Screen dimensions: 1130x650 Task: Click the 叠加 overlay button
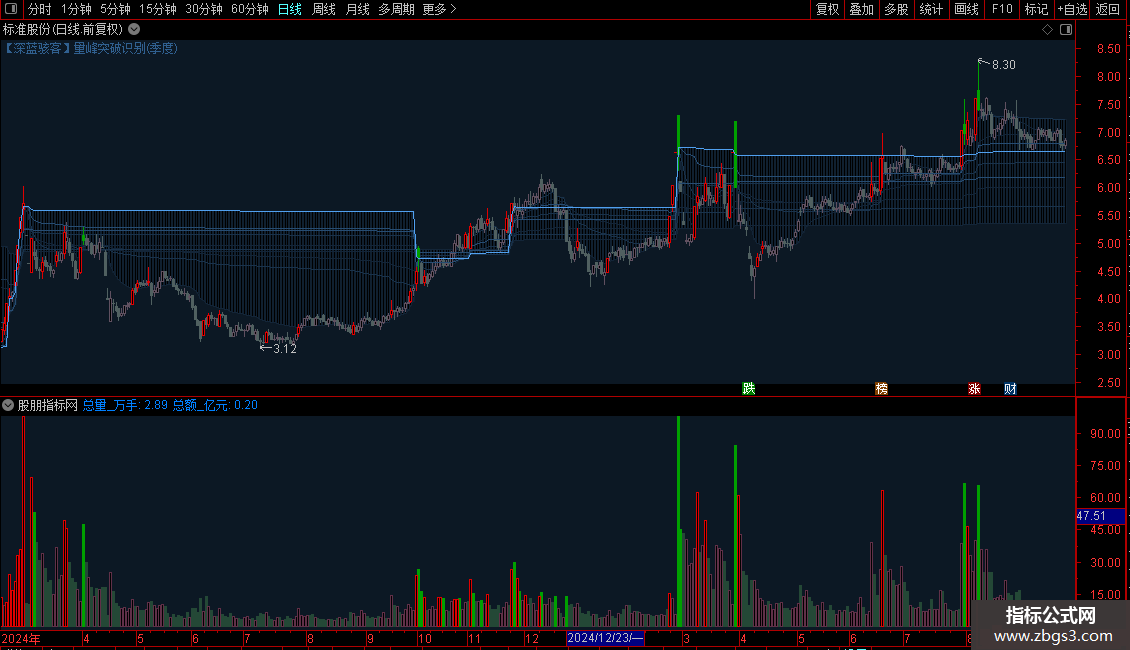861,9
